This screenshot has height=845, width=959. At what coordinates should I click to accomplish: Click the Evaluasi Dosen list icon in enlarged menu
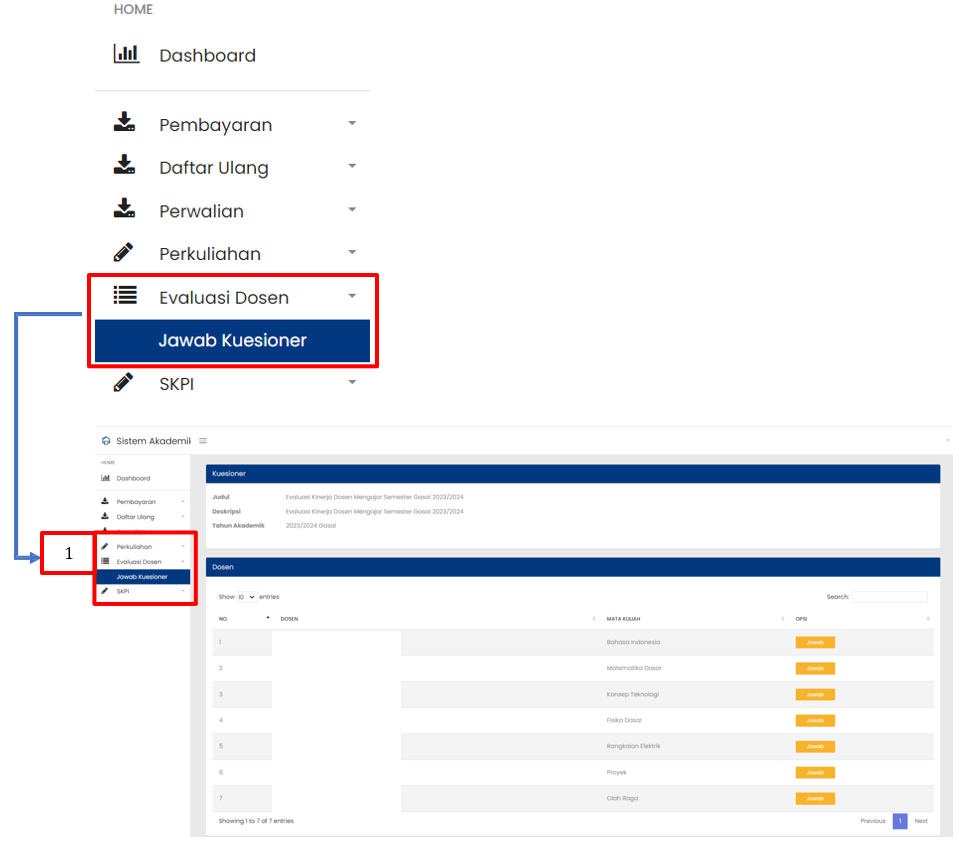(125, 295)
